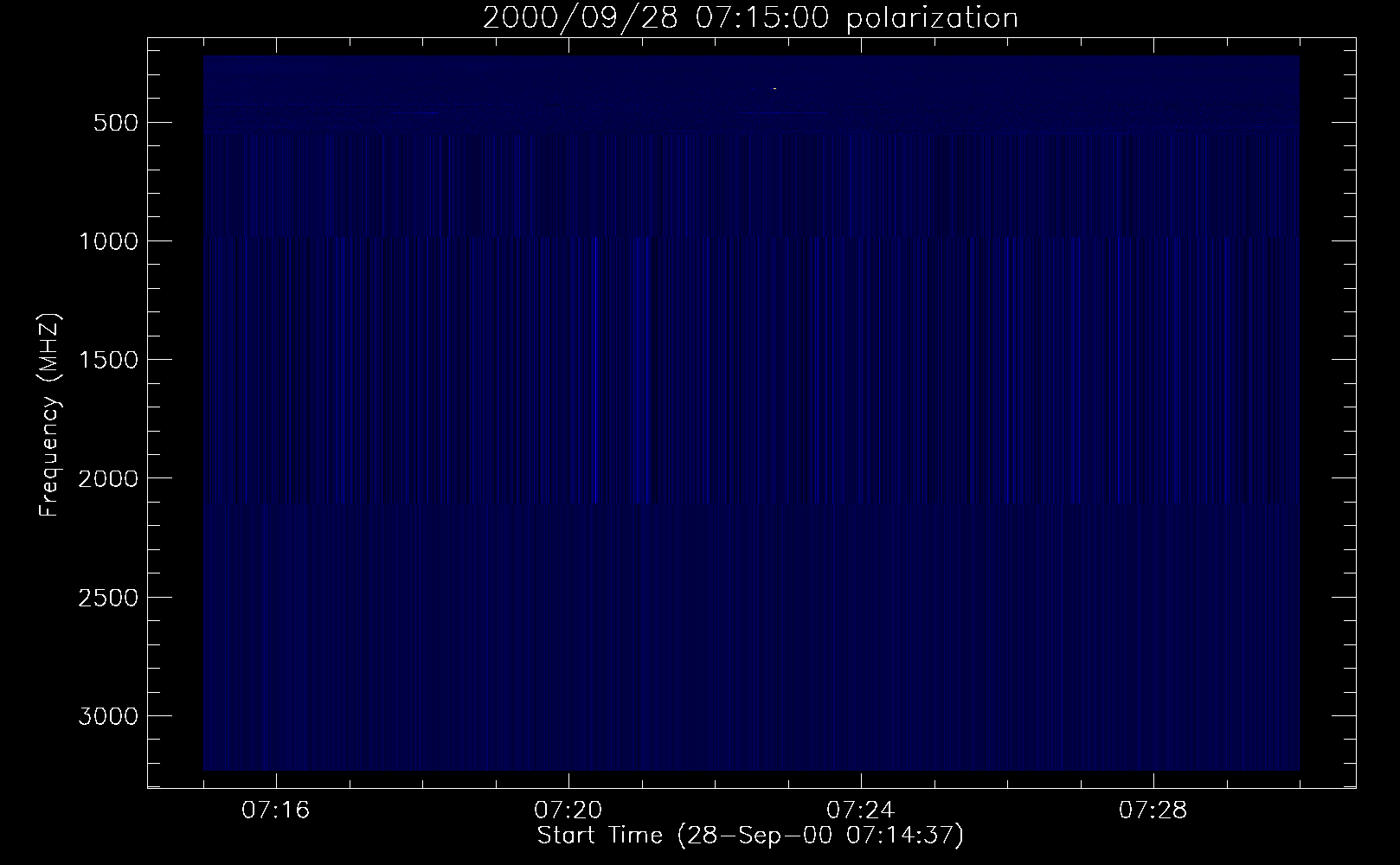
Task: Click the '07:20' time tick label
Action: coord(568,811)
